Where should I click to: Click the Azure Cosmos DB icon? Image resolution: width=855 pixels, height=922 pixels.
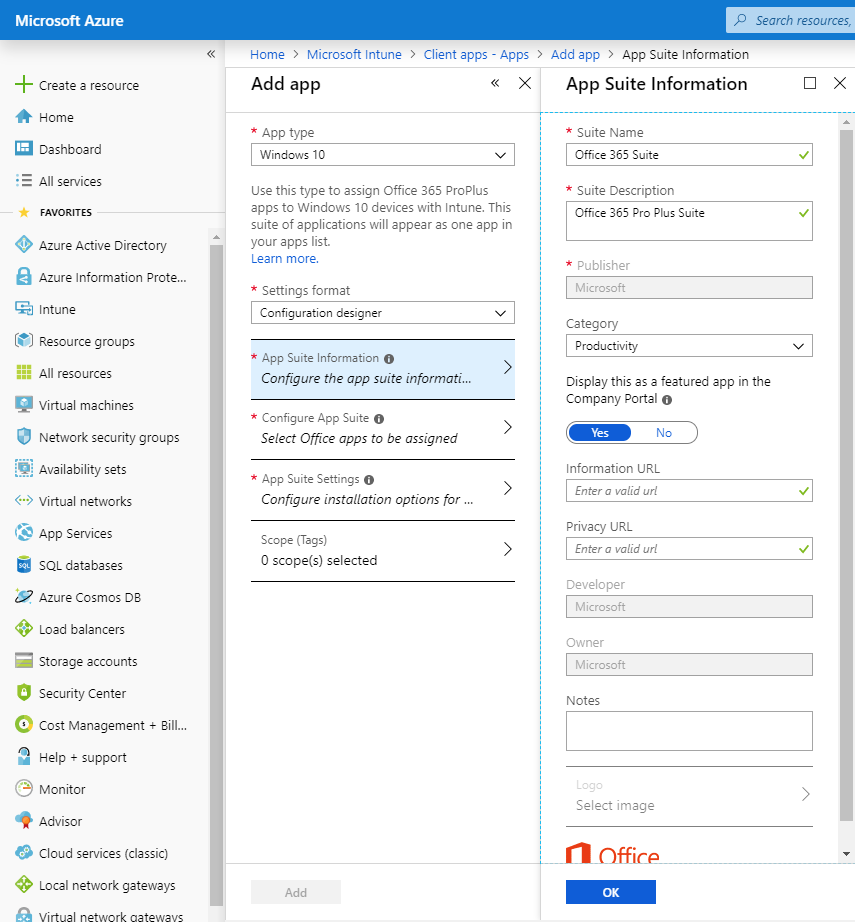tap(24, 596)
